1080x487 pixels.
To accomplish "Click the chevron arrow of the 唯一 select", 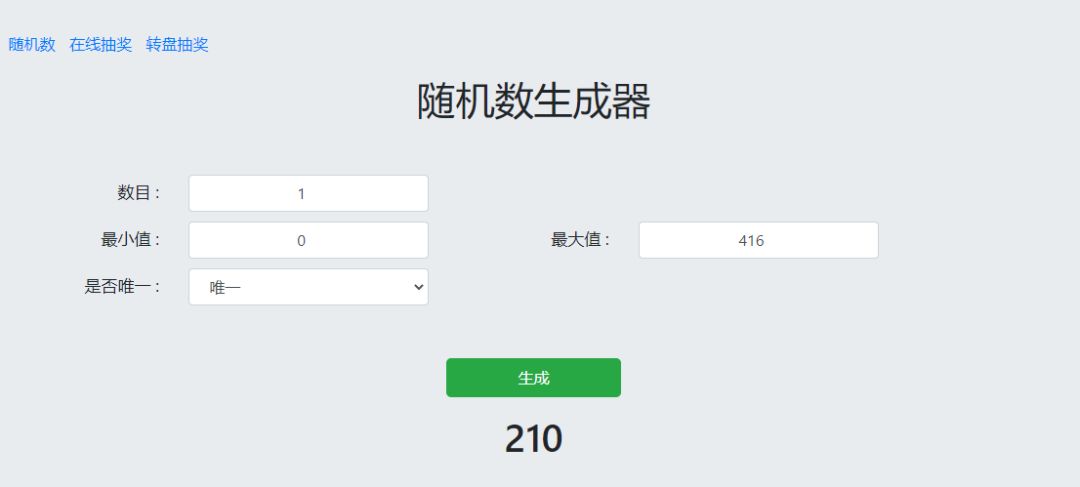I will pos(418,288).
